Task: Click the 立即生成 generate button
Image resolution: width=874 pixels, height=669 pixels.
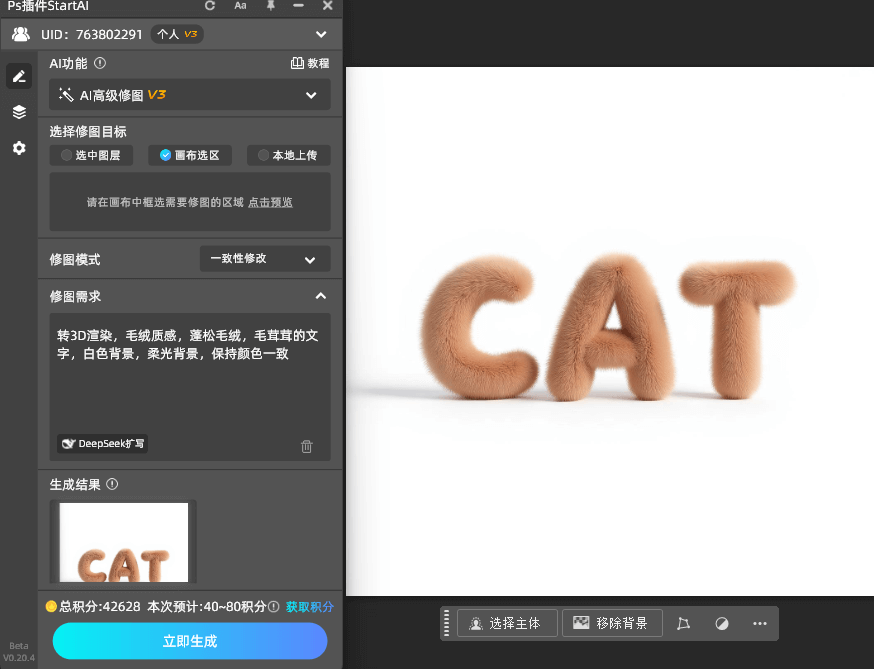Action: pyautogui.click(x=189, y=641)
